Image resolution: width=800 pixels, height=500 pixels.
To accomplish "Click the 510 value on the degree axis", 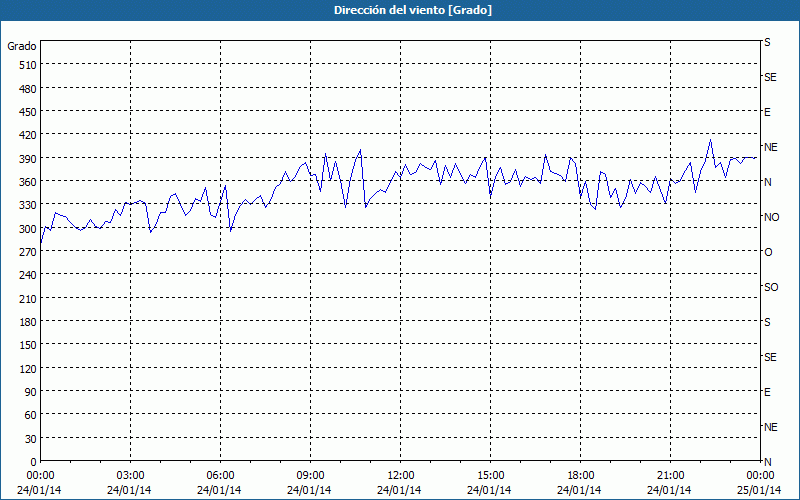I will click(28, 65).
